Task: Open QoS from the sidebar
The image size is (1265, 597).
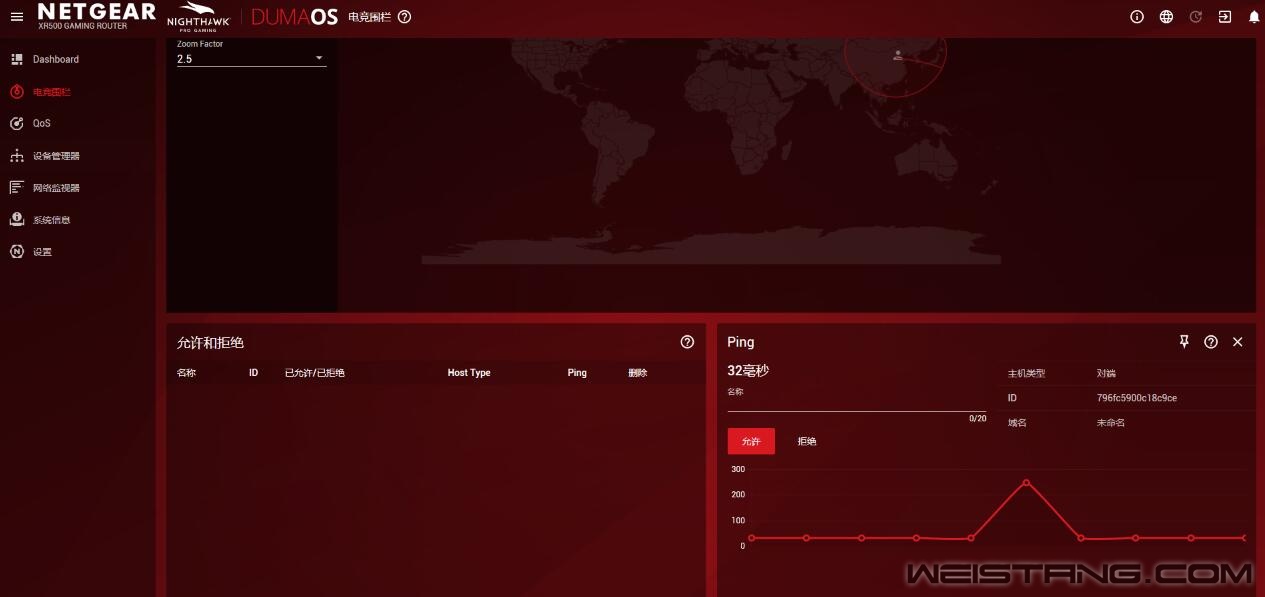Action: click(x=41, y=124)
